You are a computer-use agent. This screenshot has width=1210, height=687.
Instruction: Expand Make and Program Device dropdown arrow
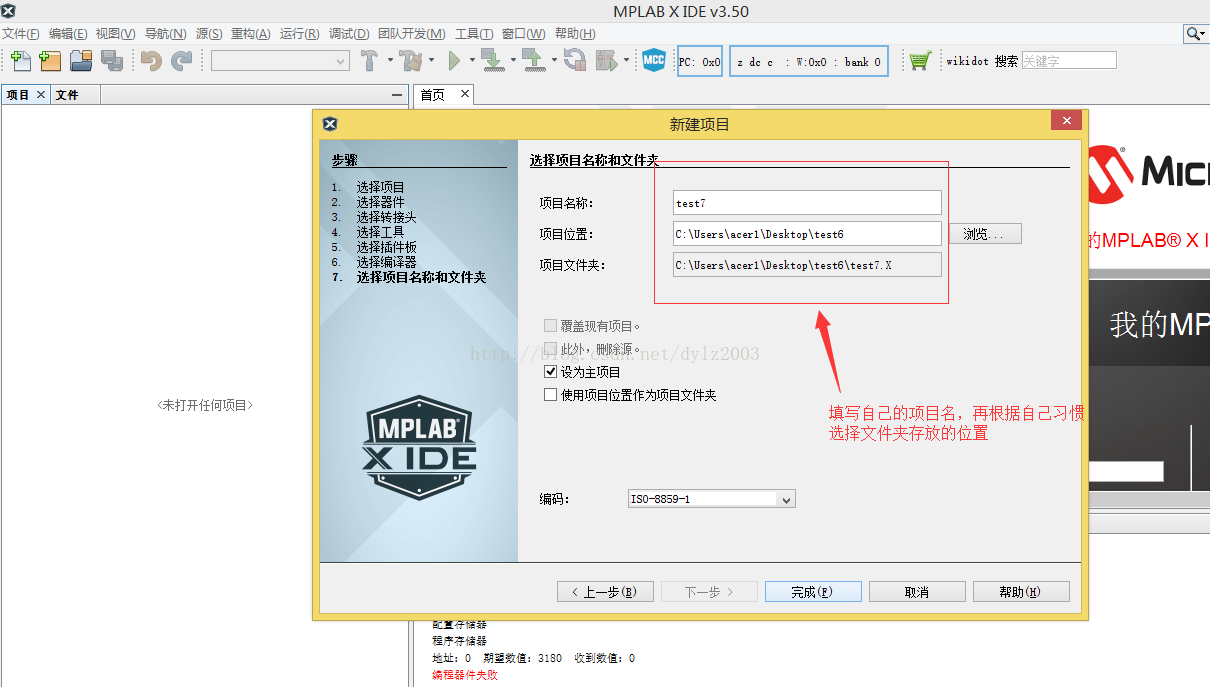click(512, 61)
